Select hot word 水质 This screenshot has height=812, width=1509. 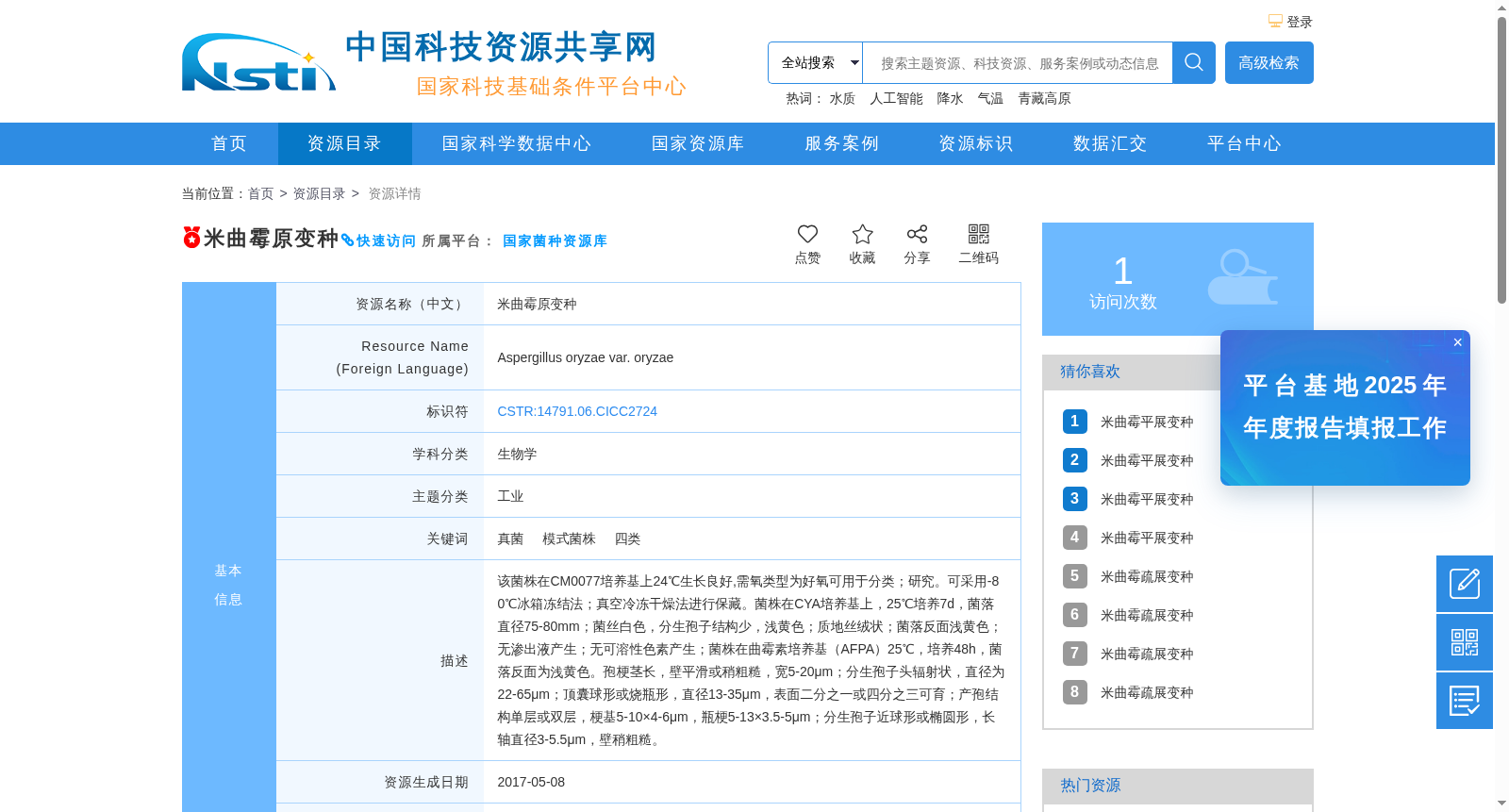(842, 98)
